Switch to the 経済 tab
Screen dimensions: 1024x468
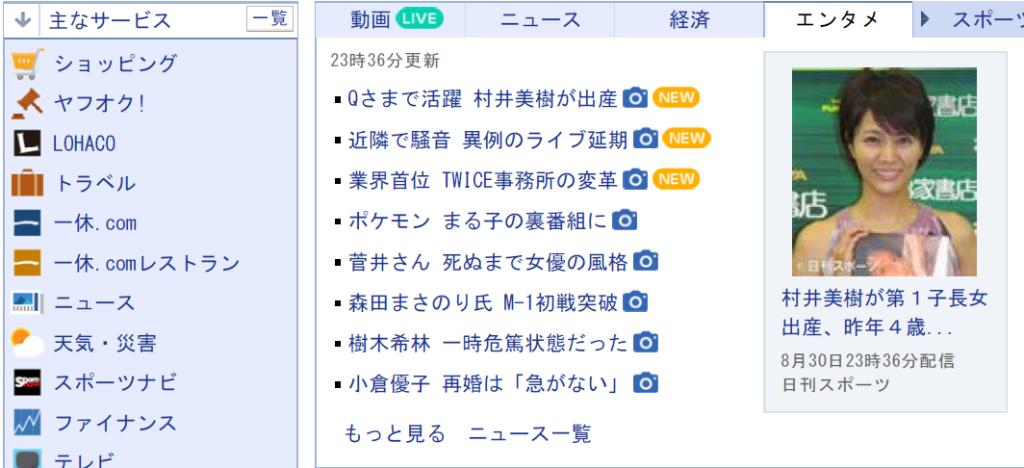tap(689, 20)
